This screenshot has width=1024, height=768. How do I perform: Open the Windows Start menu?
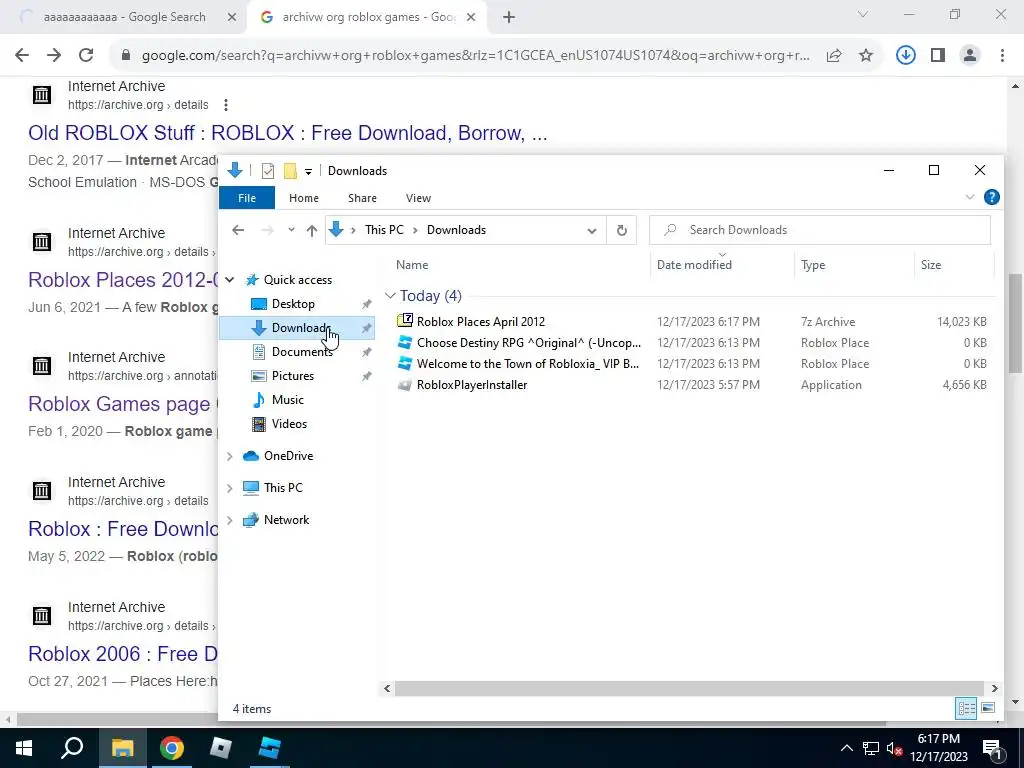pyautogui.click(x=24, y=748)
